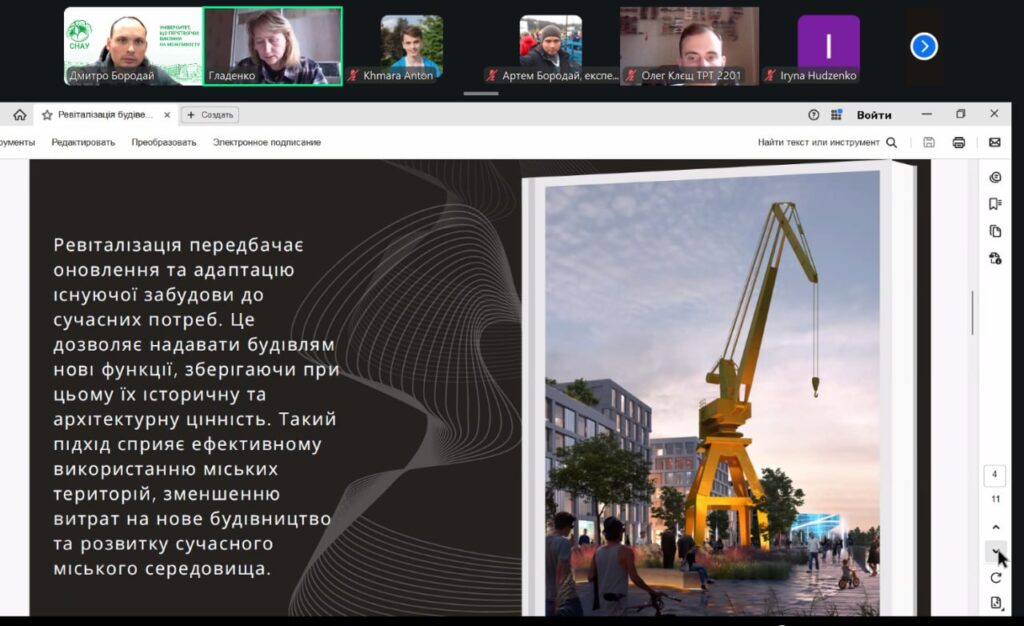The height and width of the screenshot is (626, 1024).
Task: Open the page thumbnails icon in right sidebar
Action: [x=995, y=231]
